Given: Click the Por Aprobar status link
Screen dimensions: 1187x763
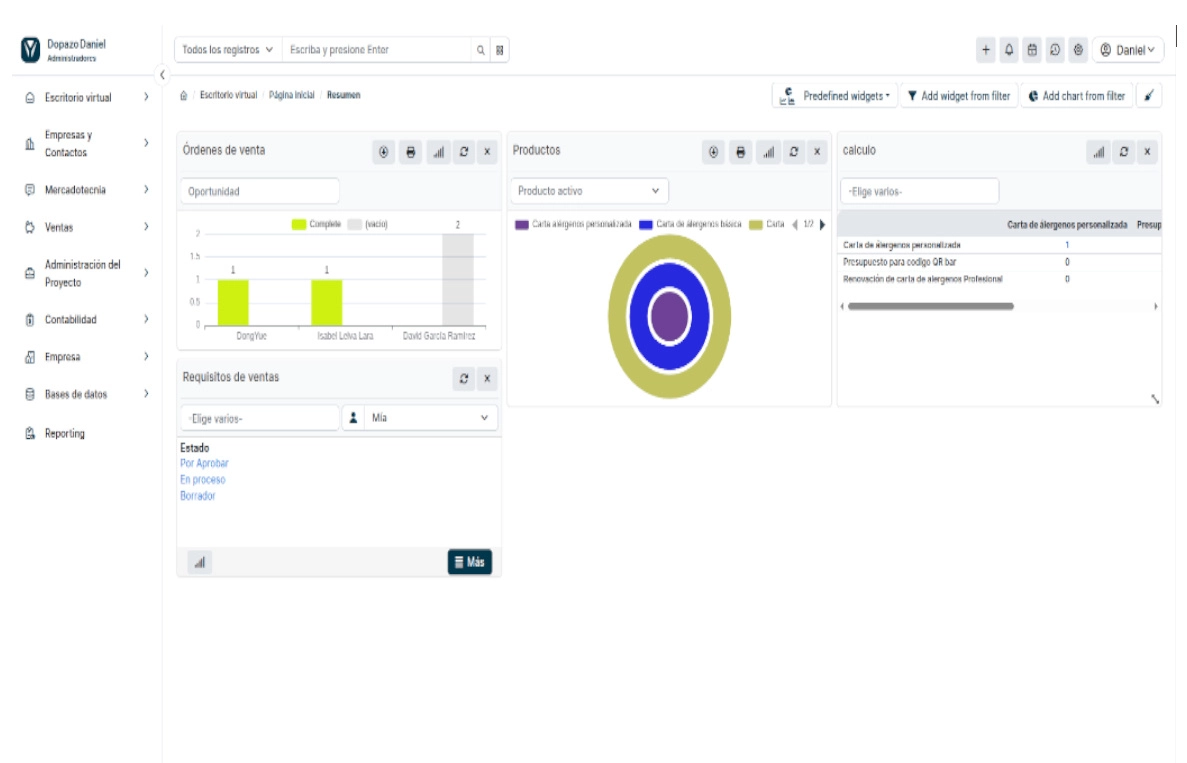Looking at the screenshot, I should (204, 464).
